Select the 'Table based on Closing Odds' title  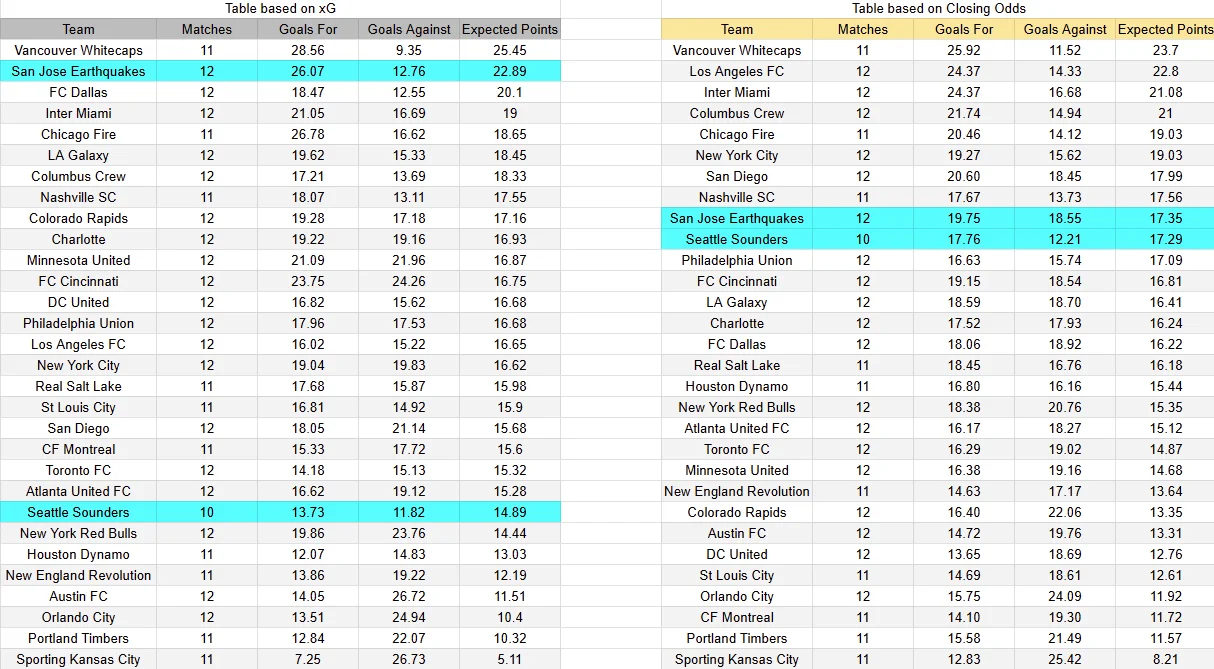coord(939,8)
